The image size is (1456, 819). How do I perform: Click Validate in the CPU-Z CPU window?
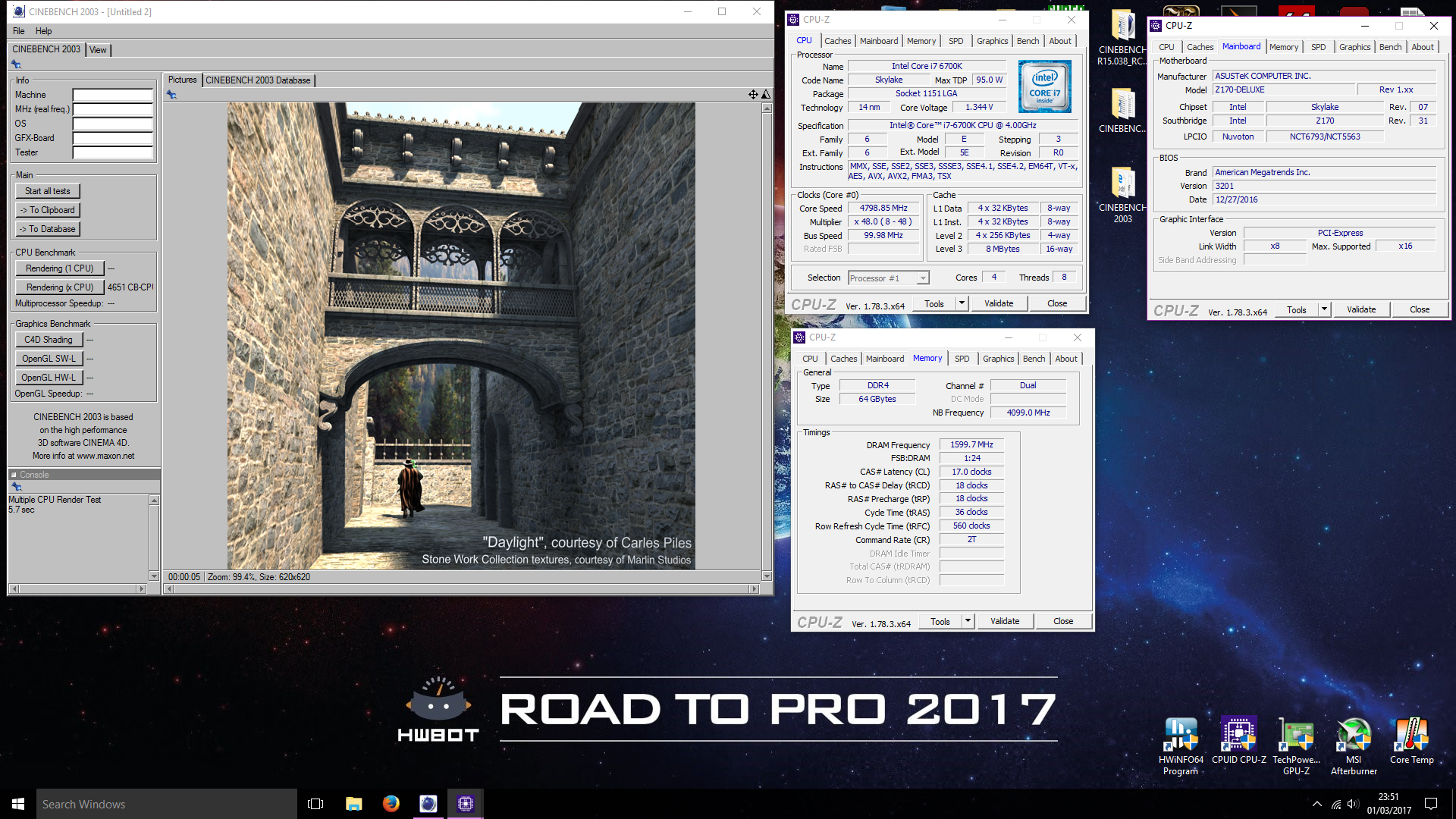[999, 303]
